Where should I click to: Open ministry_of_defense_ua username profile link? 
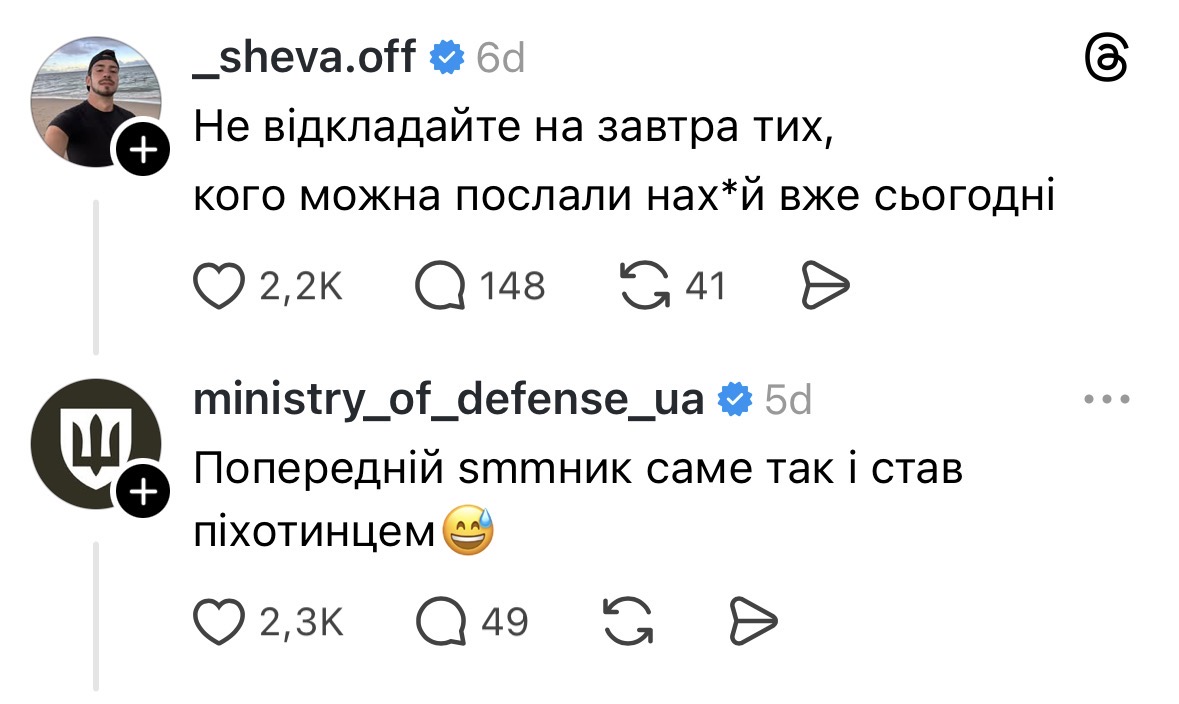click(449, 399)
